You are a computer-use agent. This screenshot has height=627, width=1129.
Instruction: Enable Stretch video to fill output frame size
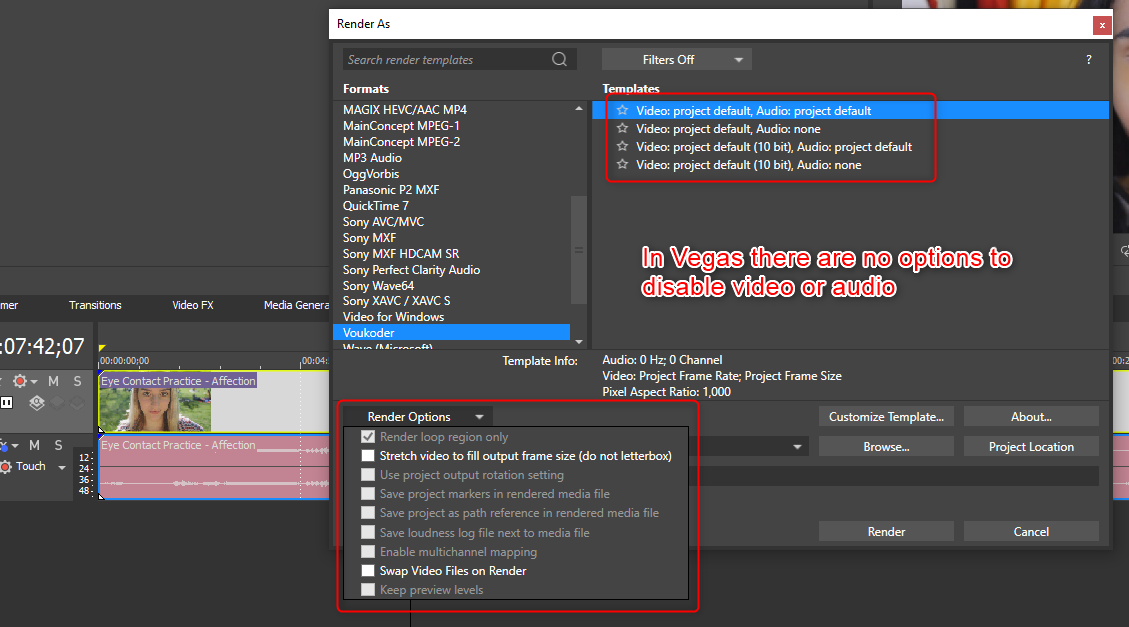369,456
